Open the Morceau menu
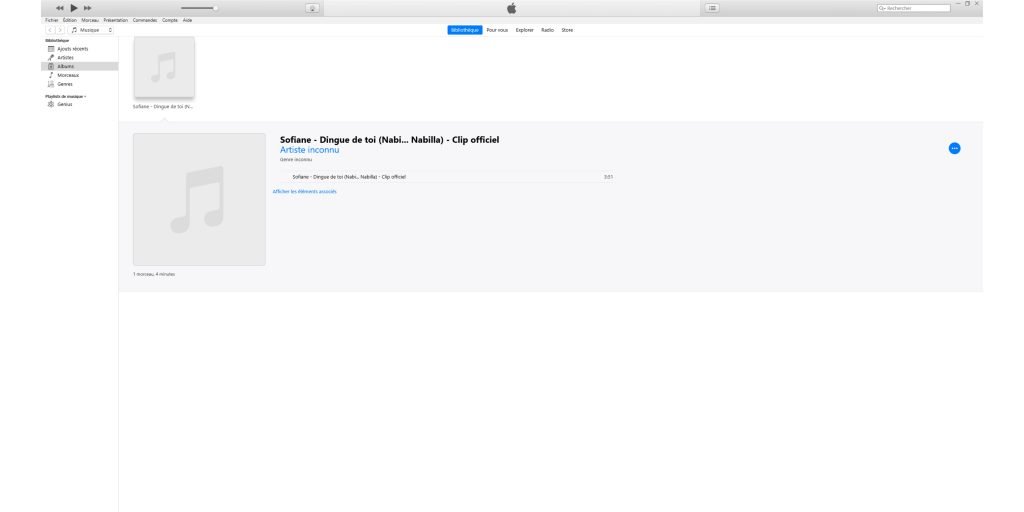 90,20
